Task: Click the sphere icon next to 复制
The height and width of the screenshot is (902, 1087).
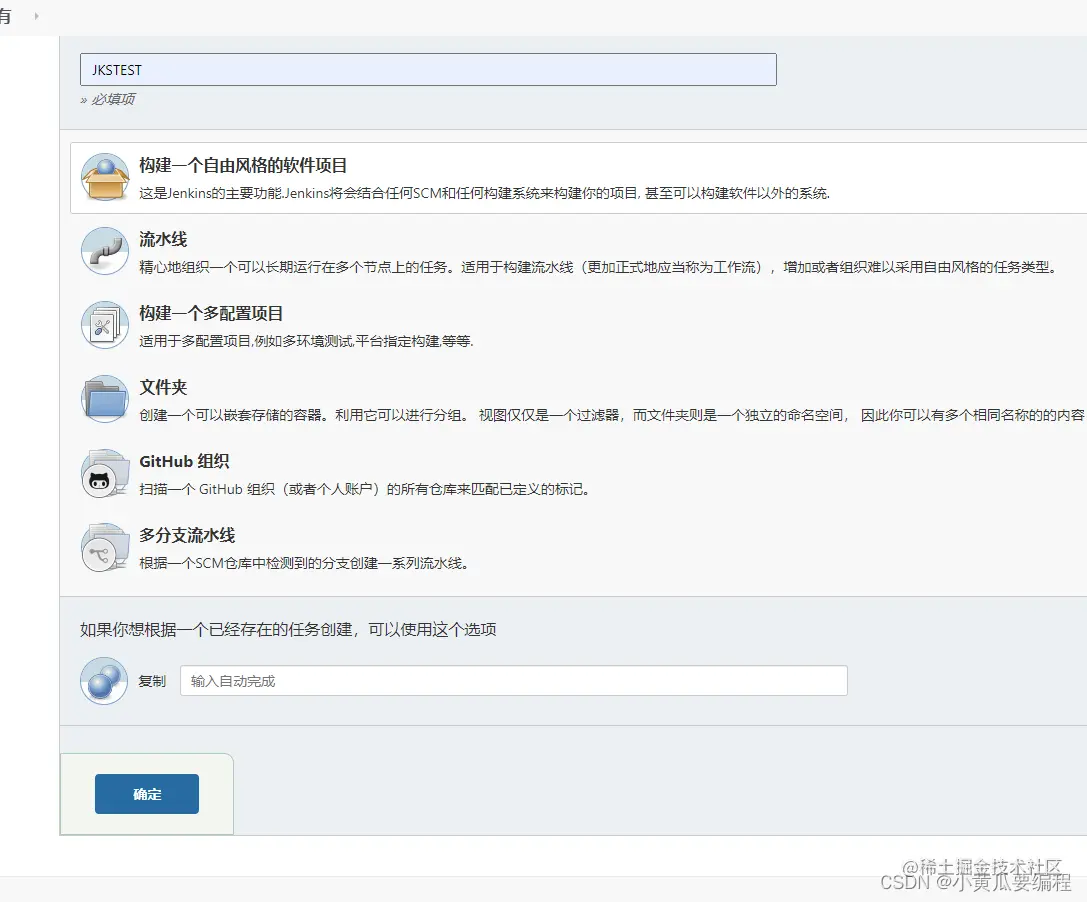Action: point(104,680)
